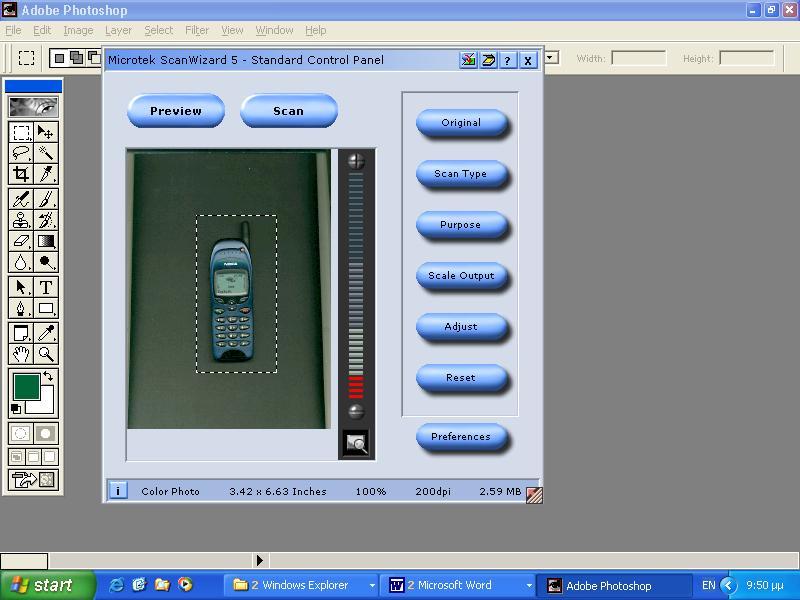
Task: Select the Clone Stamp tool
Action: (x=21, y=220)
